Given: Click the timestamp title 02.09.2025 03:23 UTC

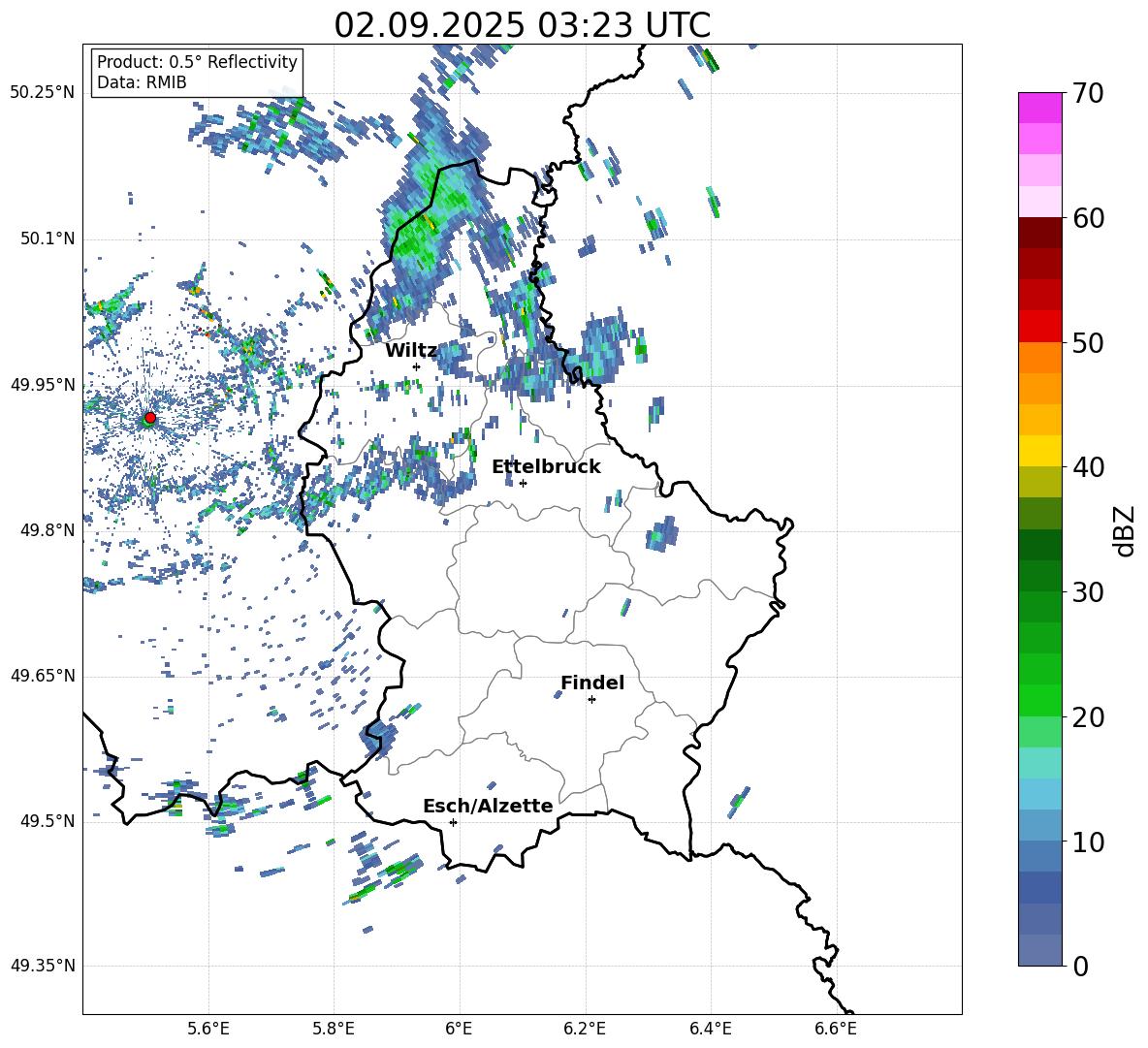Looking at the screenshot, I should [x=522, y=25].
